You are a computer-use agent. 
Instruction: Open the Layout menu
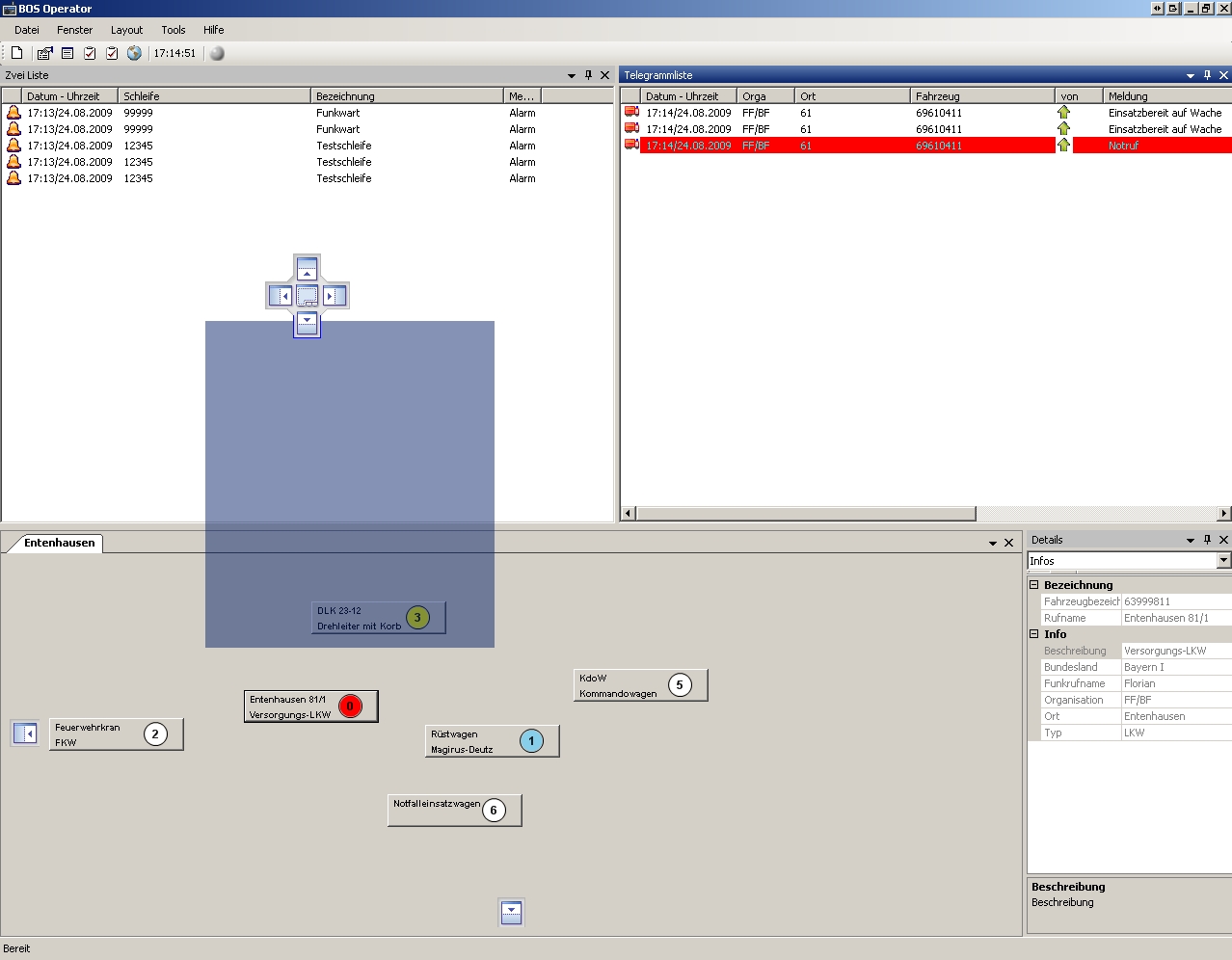click(x=126, y=30)
